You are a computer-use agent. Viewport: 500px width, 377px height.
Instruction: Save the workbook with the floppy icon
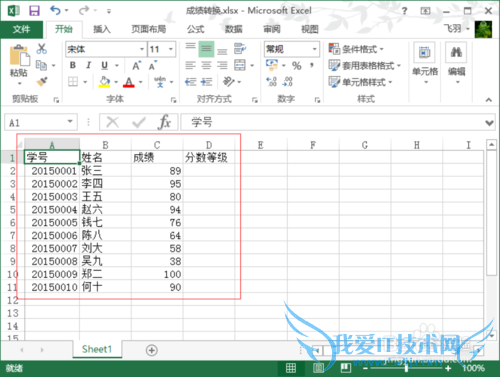[34, 11]
